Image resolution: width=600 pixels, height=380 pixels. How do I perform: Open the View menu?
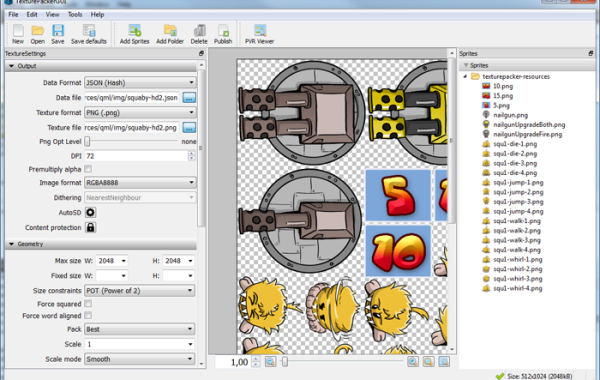(52, 15)
